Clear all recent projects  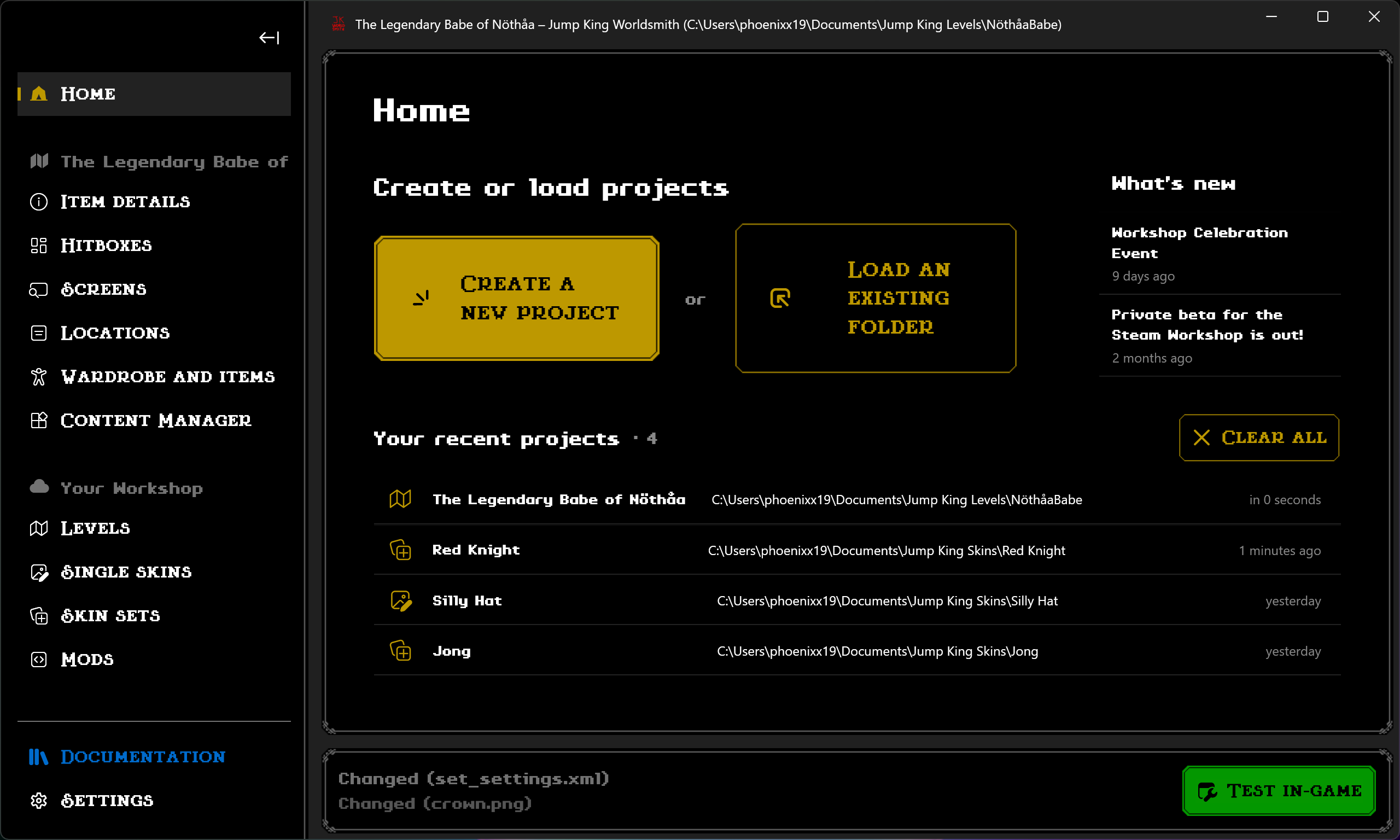[x=1259, y=437]
